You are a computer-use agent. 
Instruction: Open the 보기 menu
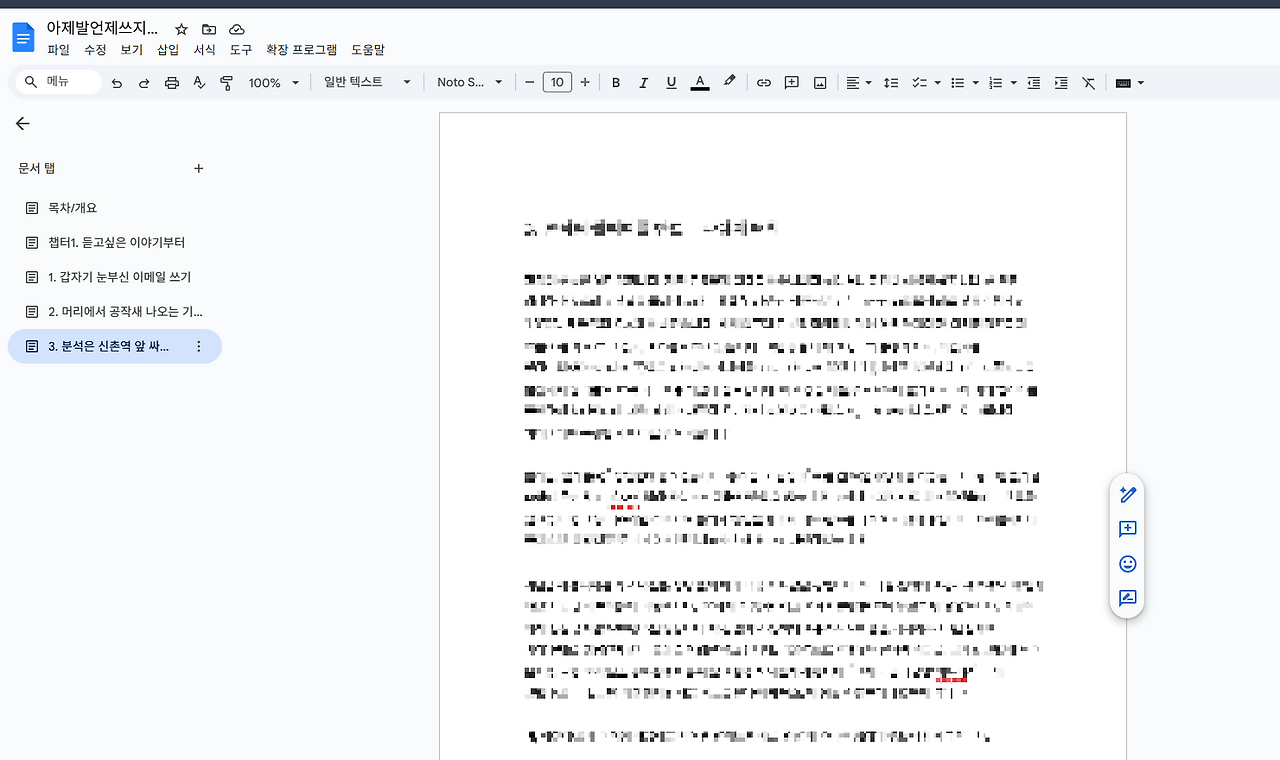point(132,50)
